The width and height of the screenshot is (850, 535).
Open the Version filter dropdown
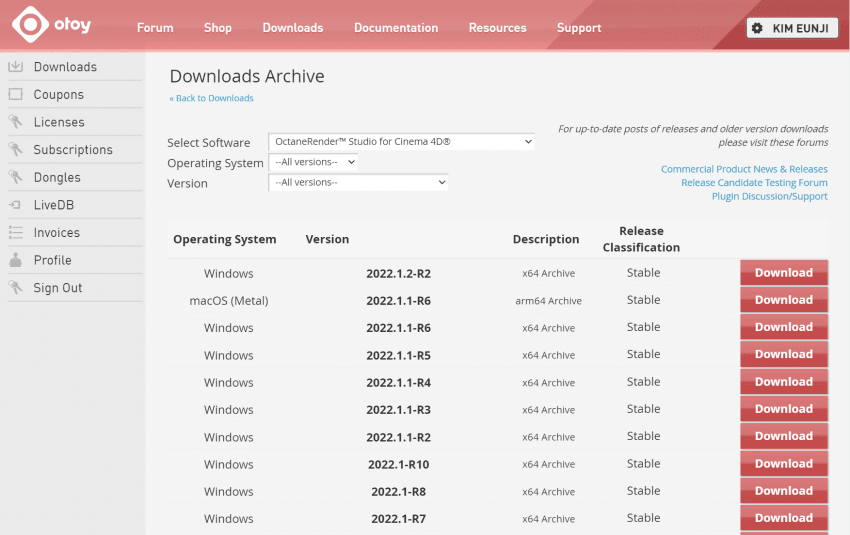pos(358,183)
